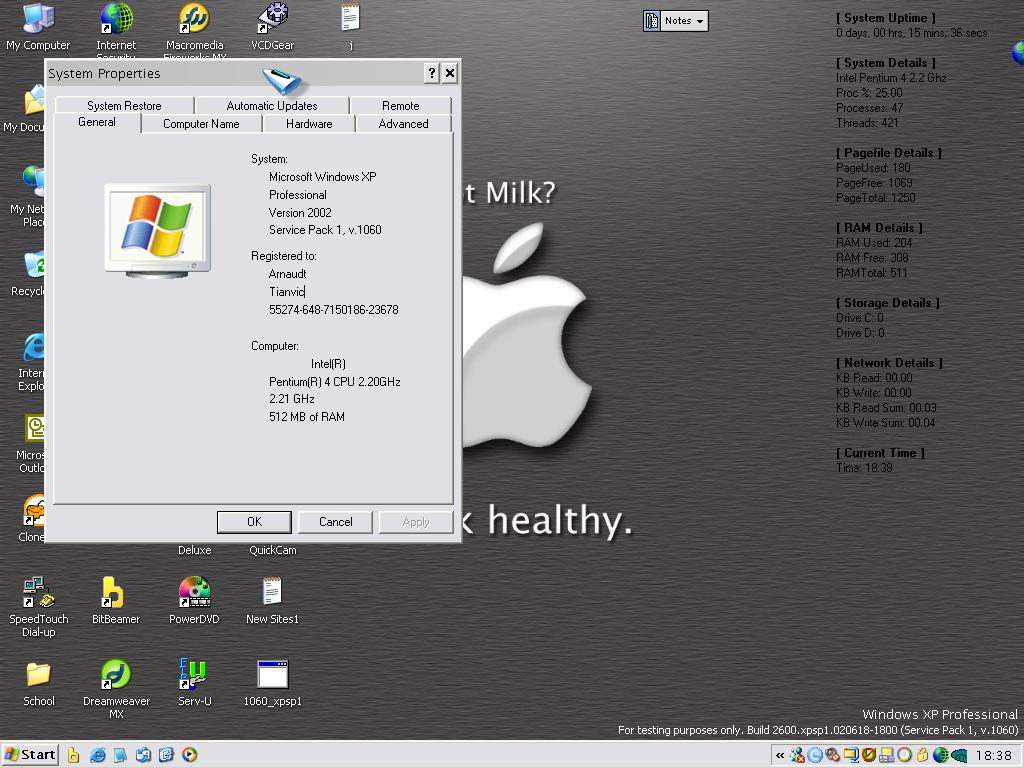Click Internet Explorer in Quick Launch bar

(98, 755)
